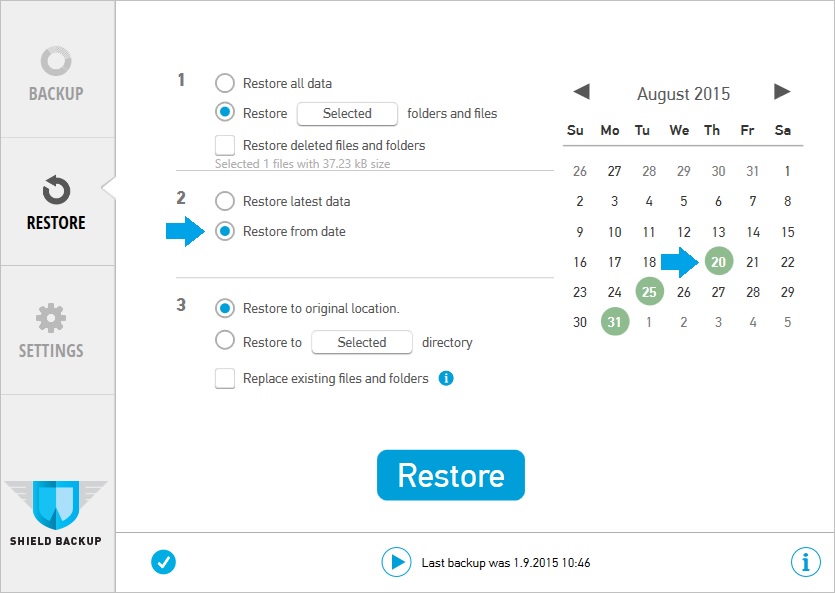835x593 pixels.
Task: Go to previous month in calendar
Action: point(582,92)
